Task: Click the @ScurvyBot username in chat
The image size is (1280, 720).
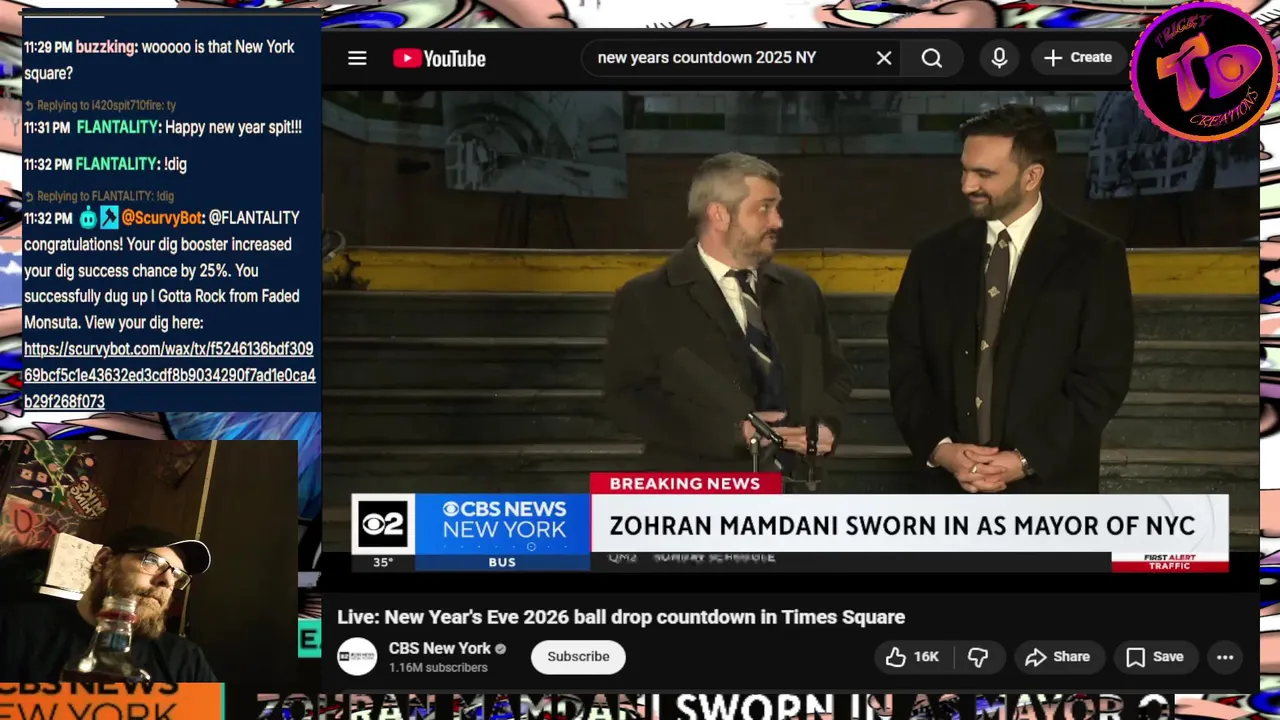Action: pos(162,218)
